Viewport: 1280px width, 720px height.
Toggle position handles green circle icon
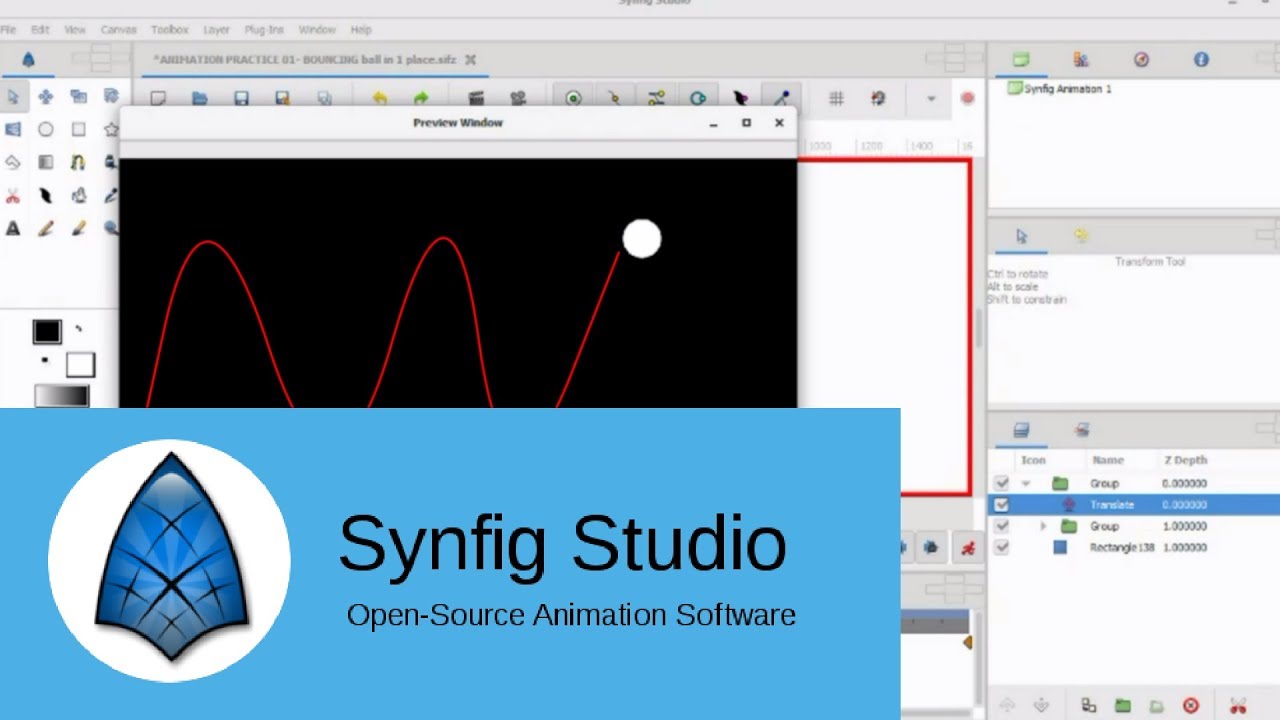[x=573, y=98]
